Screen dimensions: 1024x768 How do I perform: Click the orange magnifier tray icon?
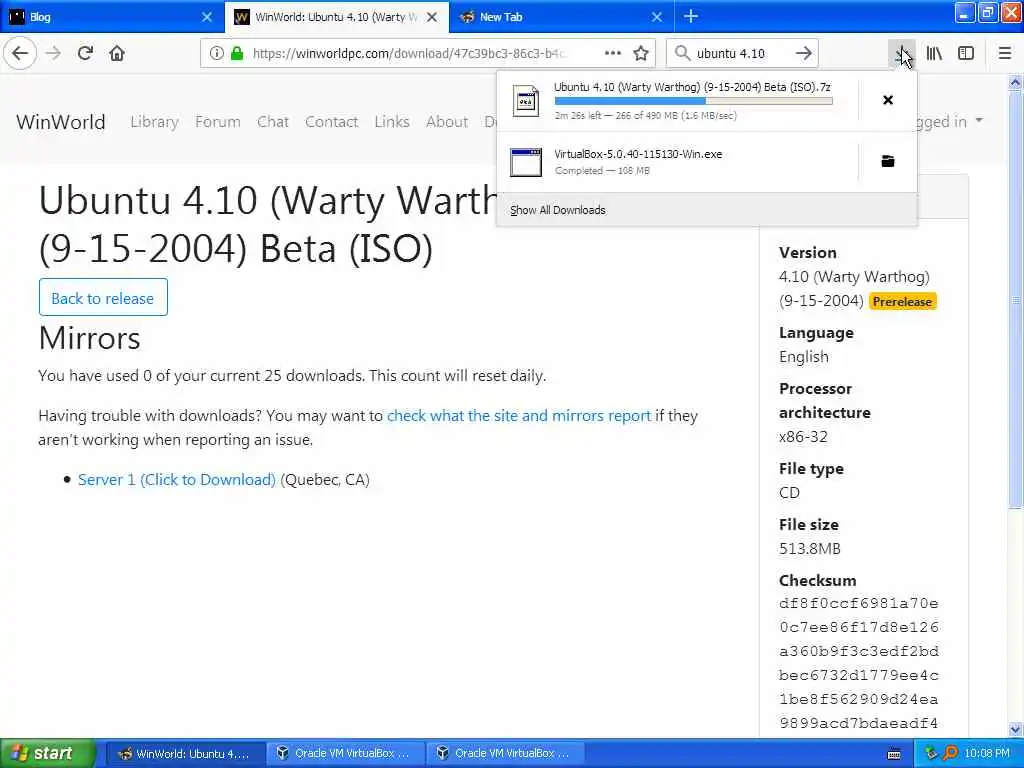coord(950,753)
